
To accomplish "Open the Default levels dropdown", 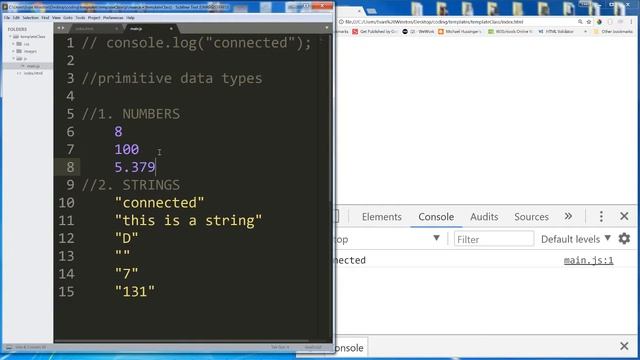I will [576, 239].
